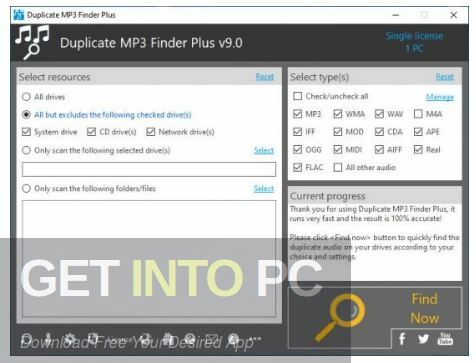Uncheck the AIFF file type
The height and width of the screenshot is (363, 476).
tap(379, 149)
